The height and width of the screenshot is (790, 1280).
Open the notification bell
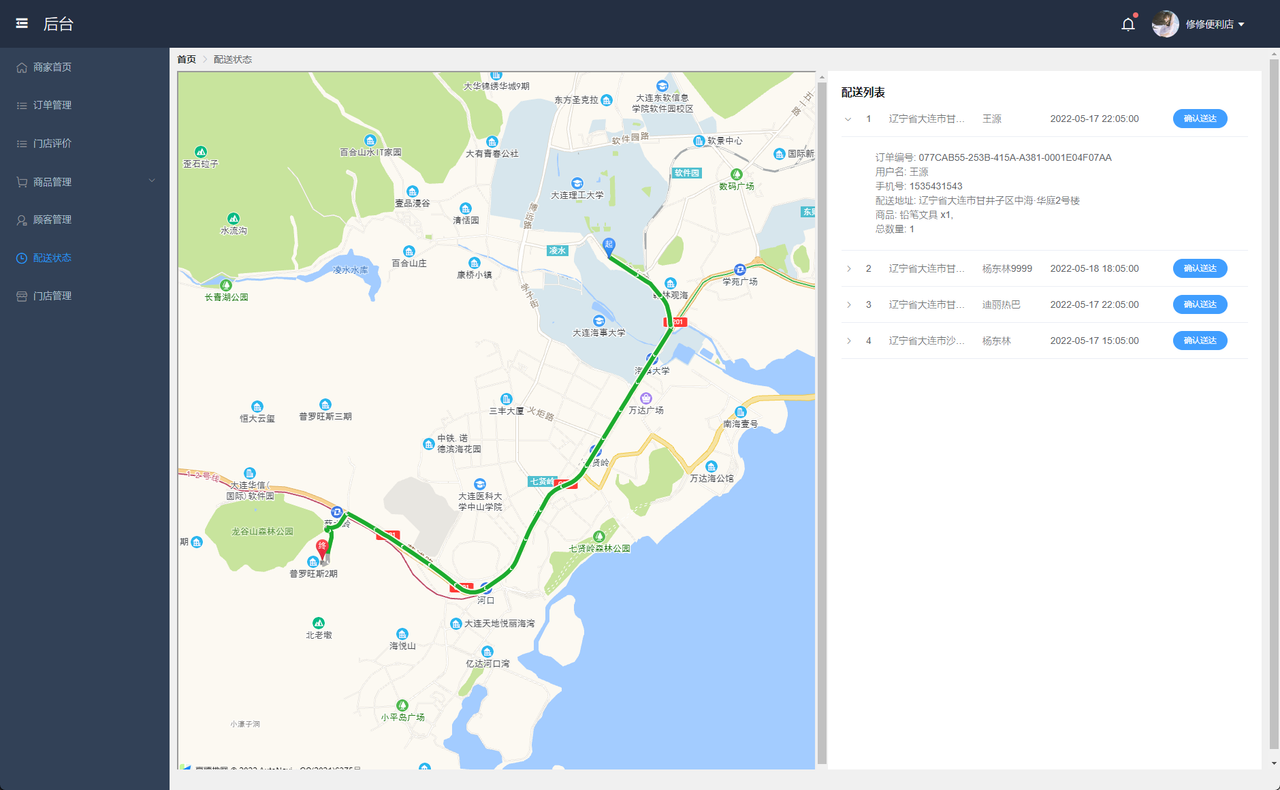point(1127,23)
